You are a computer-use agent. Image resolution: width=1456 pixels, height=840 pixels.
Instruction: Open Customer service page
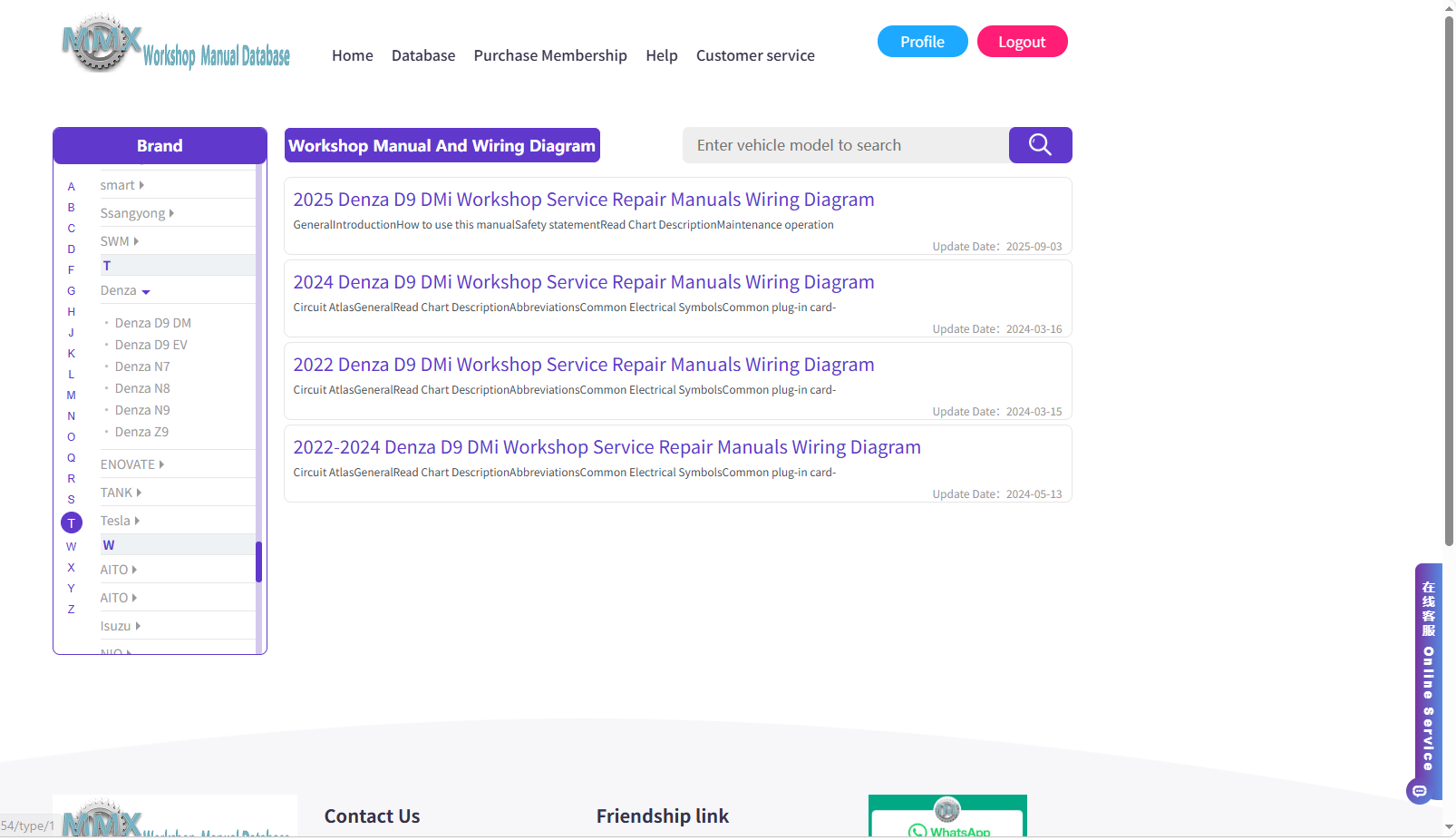(x=755, y=55)
